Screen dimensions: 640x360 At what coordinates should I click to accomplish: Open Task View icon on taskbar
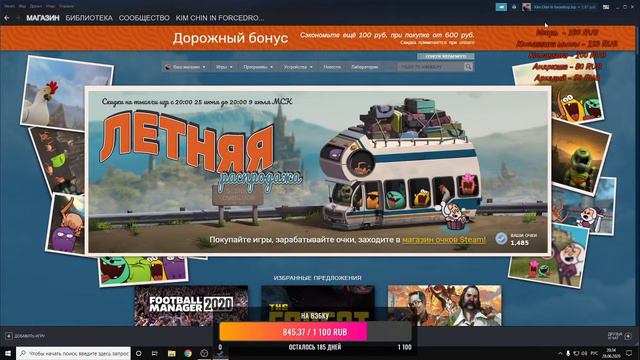pos(155,353)
